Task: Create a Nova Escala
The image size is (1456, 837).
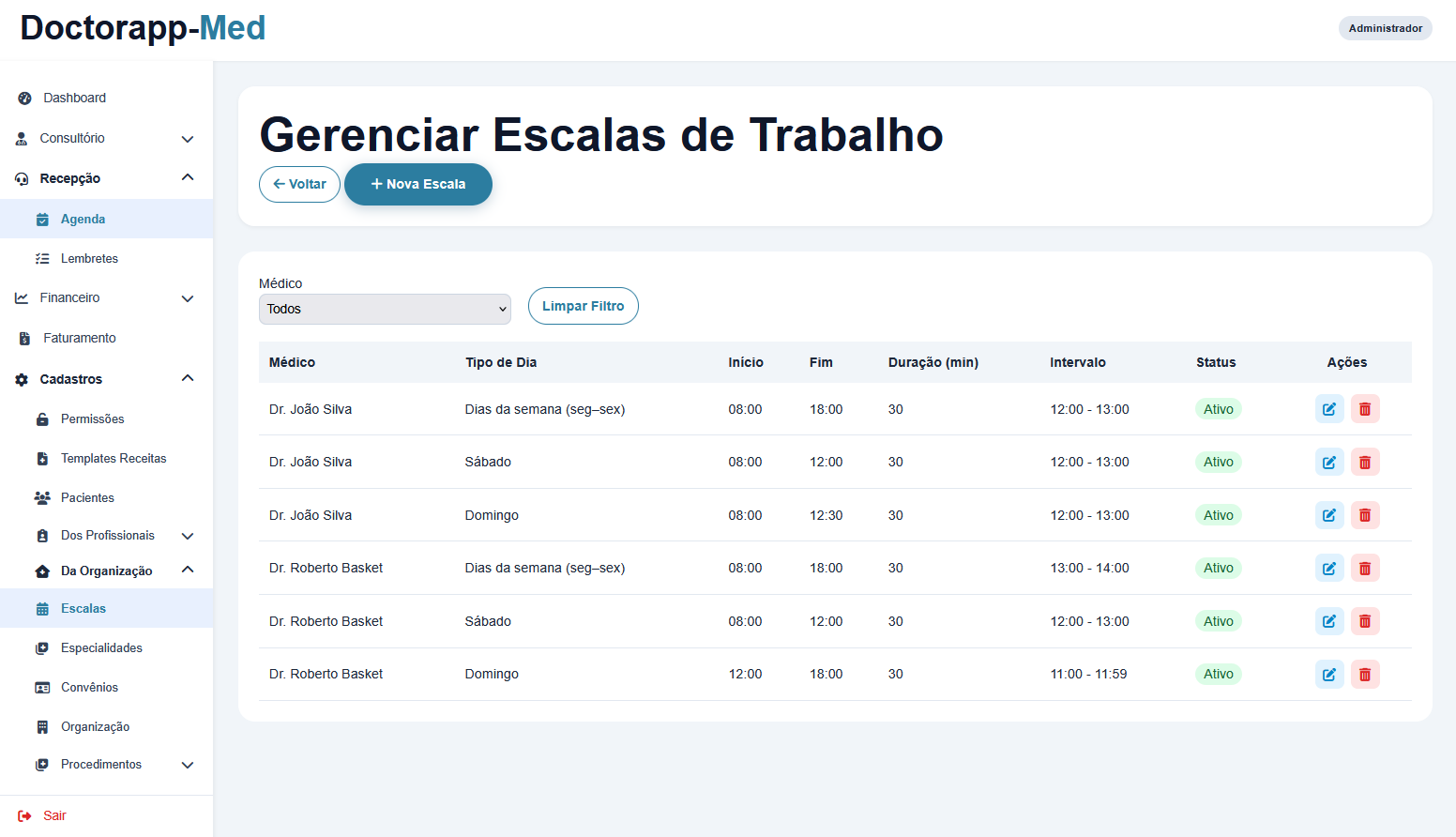Action: tap(418, 184)
